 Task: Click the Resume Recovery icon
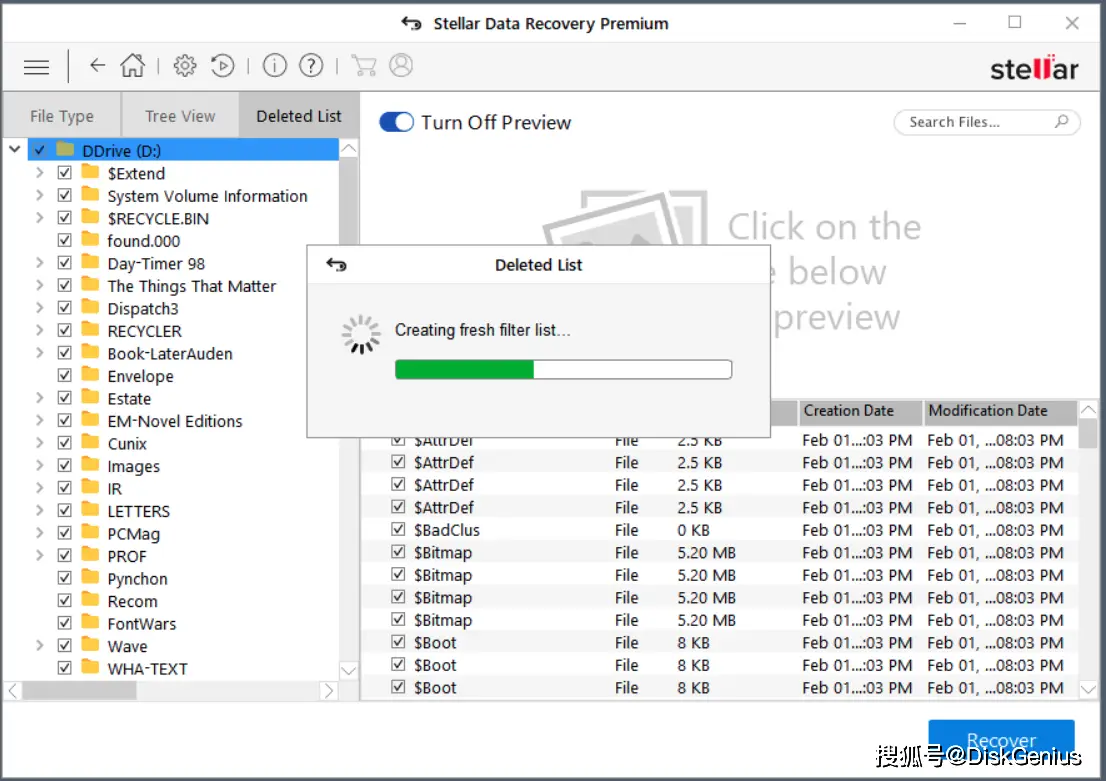(x=222, y=66)
